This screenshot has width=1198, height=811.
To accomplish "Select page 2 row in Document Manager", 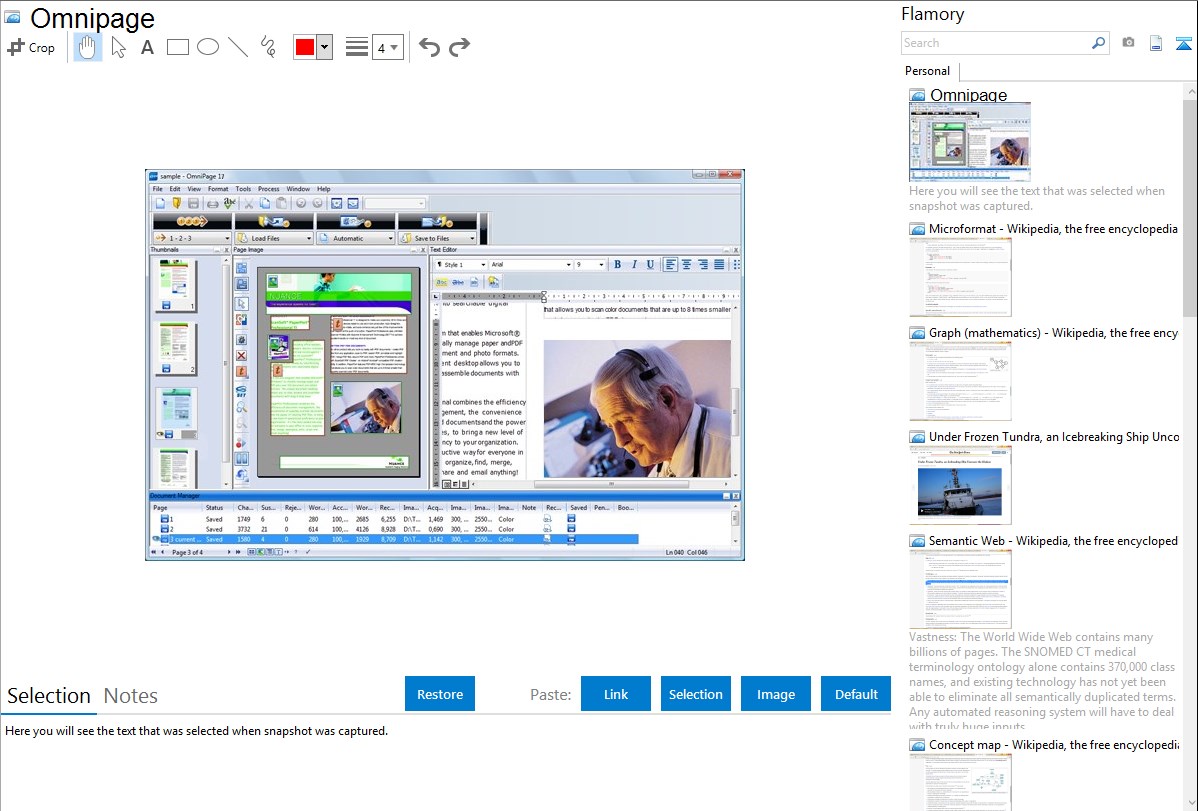I will click(393, 529).
